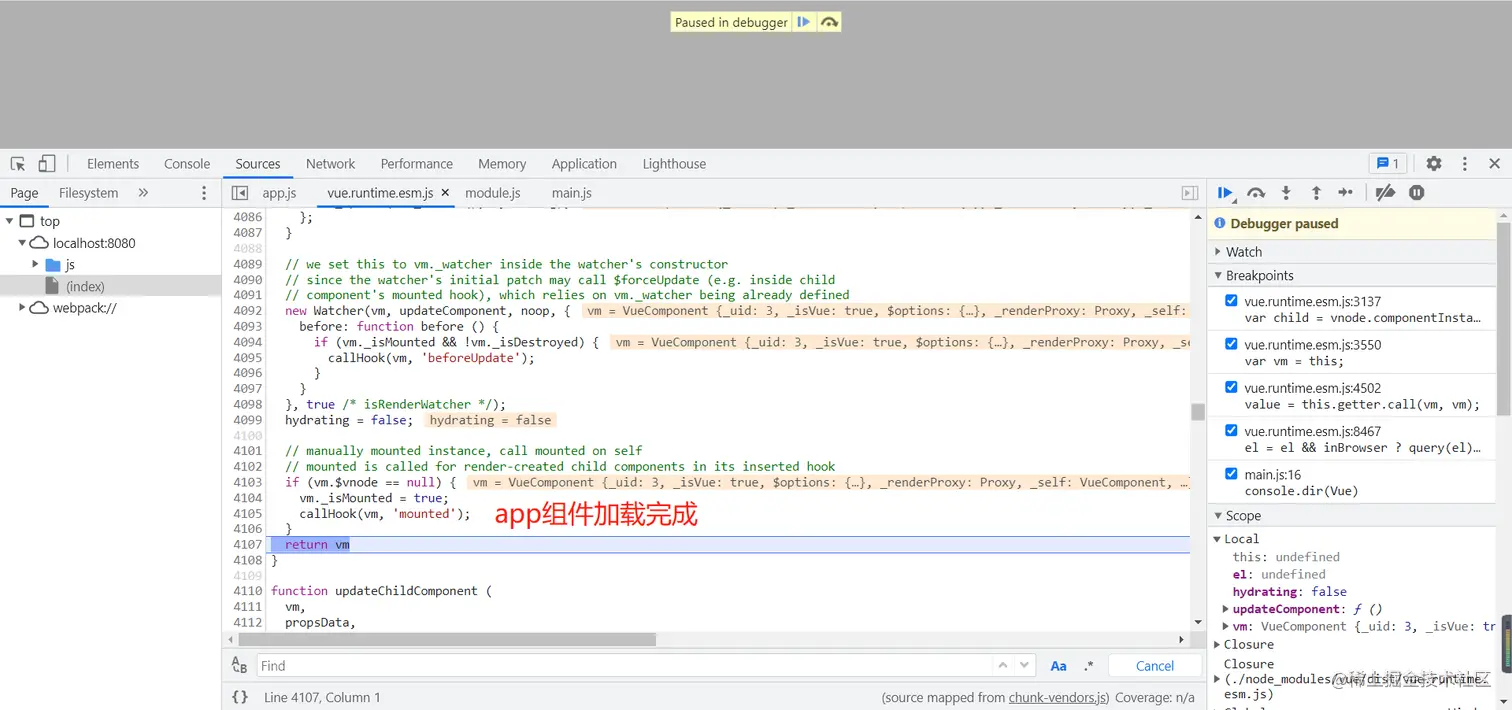
Task: Collapse Local scope group
Action: pyautogui.click(x=1217, y=539)
